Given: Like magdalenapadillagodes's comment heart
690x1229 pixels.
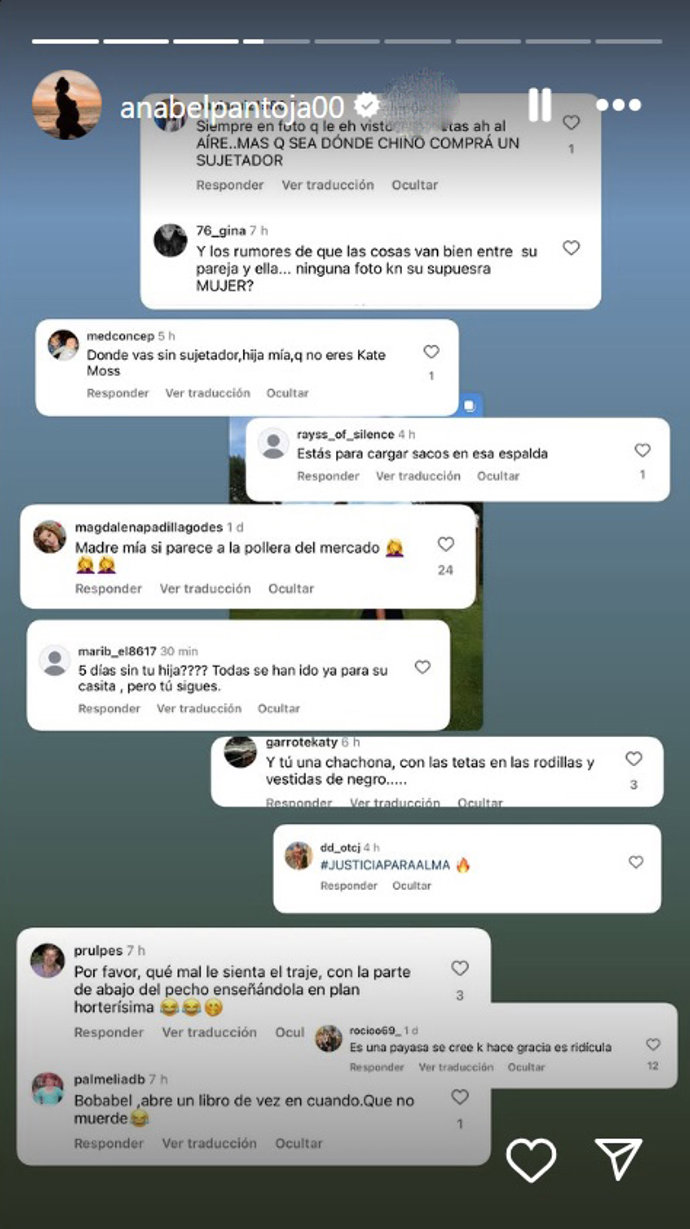Looking at the screenshot, I should click(x=446, y=545).
